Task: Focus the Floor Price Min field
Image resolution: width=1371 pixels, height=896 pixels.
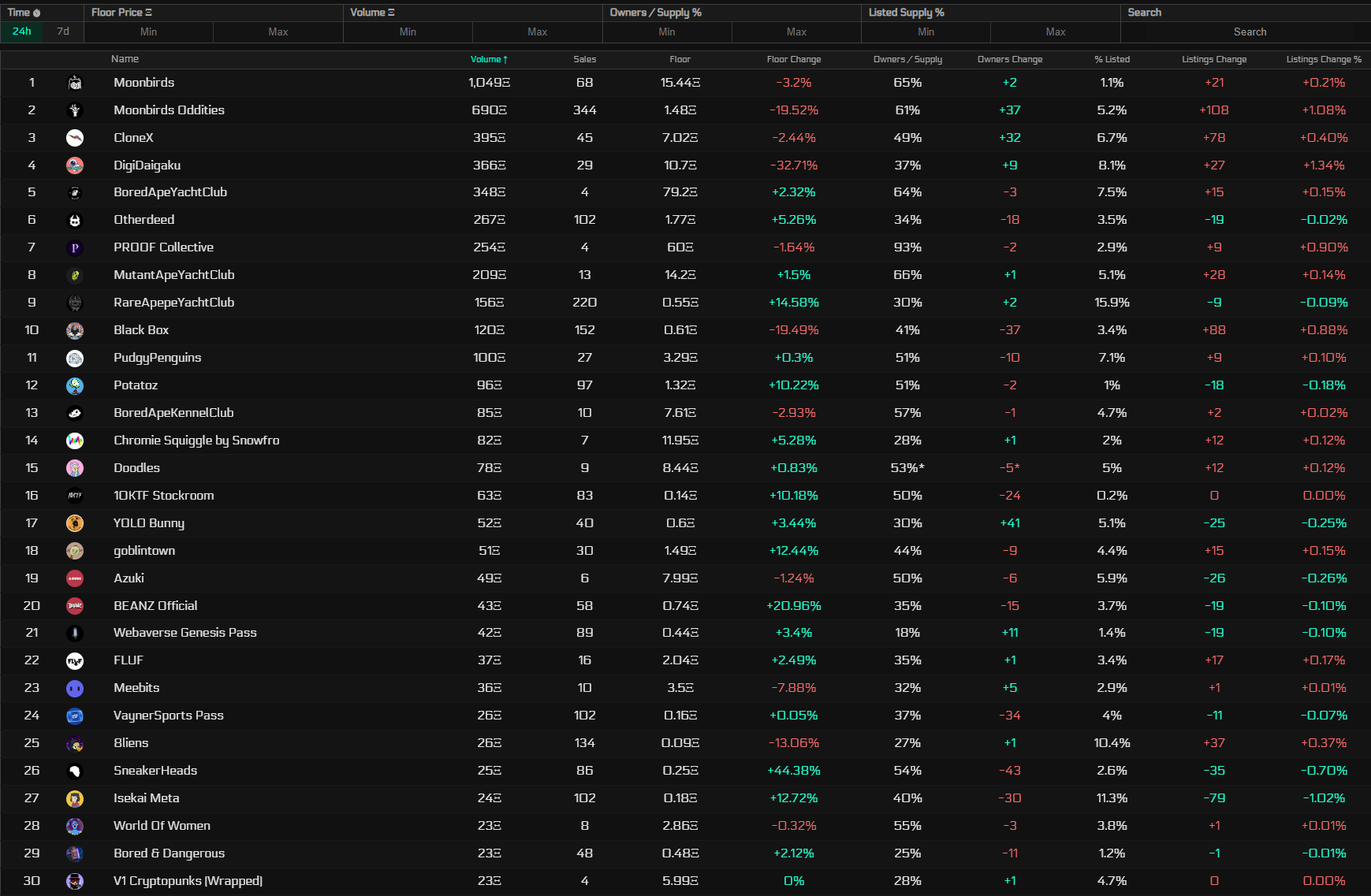Action: [149, 32]
